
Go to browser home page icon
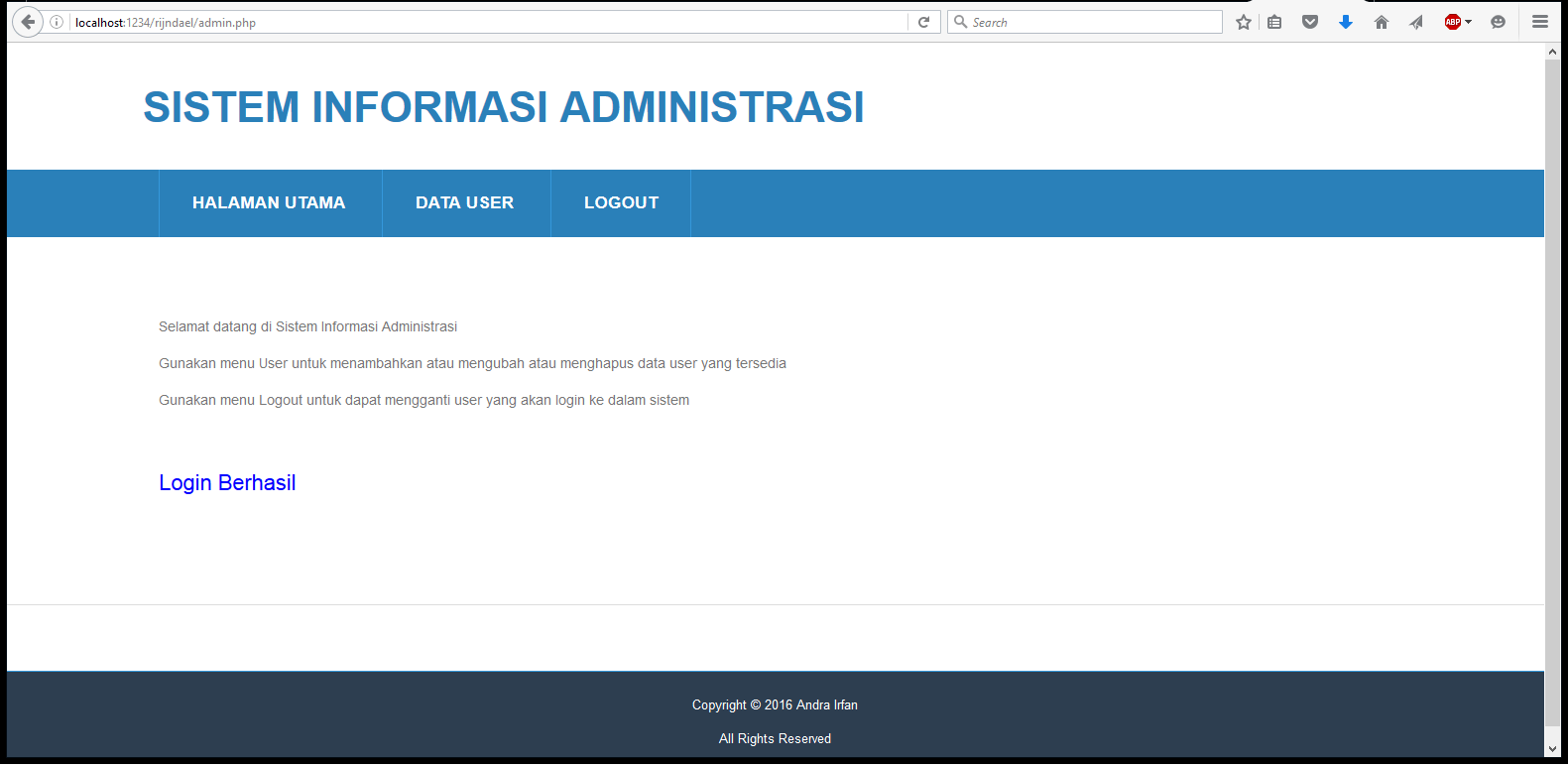(x=1381, y=22)
